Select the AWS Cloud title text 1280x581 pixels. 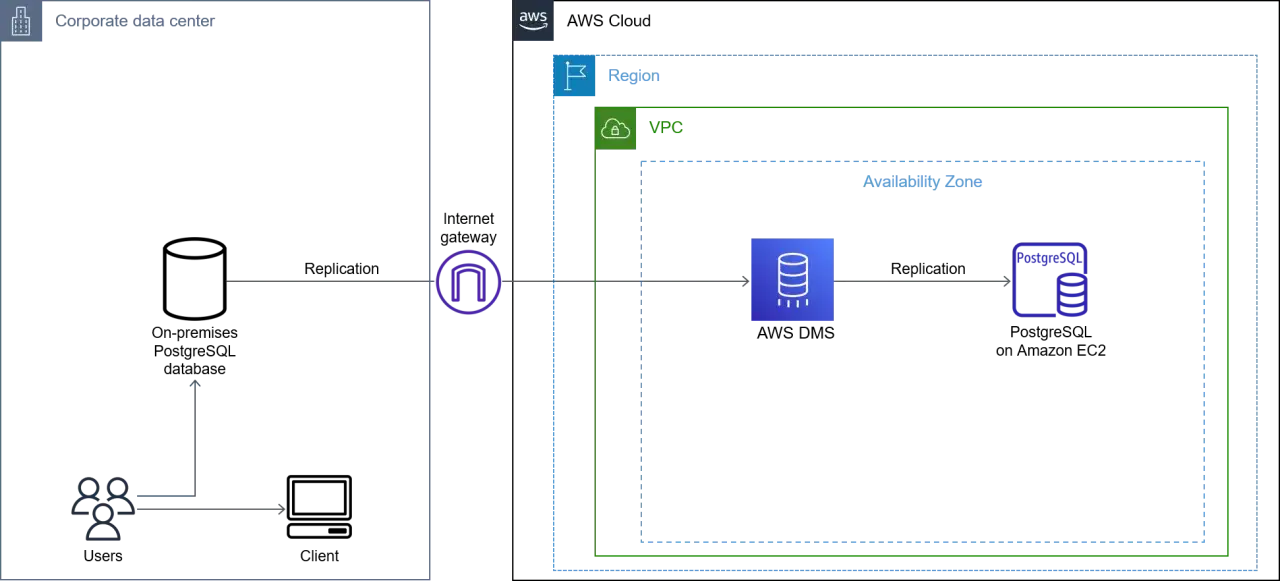[609, 20]
